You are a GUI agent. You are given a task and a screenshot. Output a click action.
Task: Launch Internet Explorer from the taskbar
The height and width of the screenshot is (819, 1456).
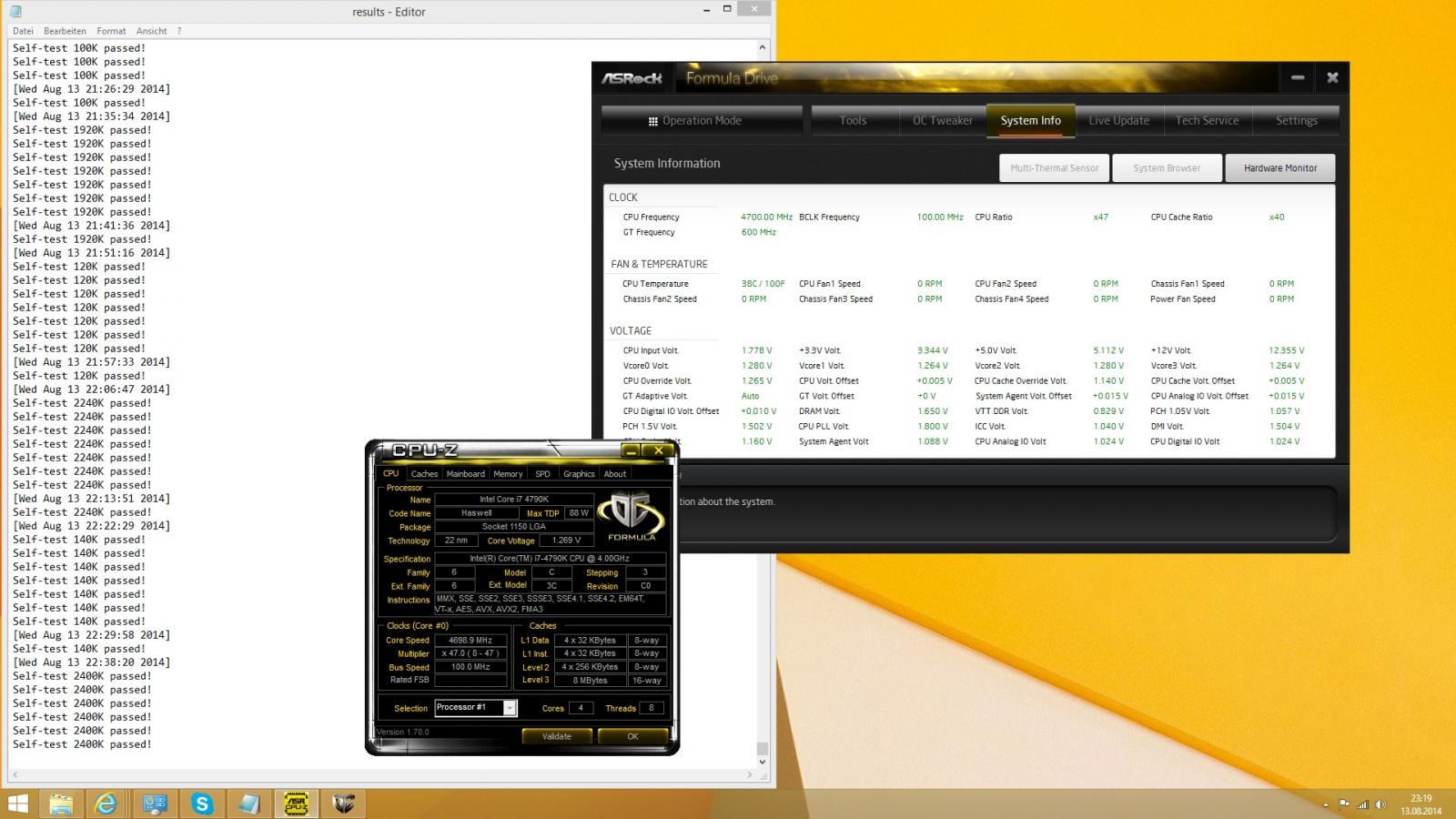(107, 804)
